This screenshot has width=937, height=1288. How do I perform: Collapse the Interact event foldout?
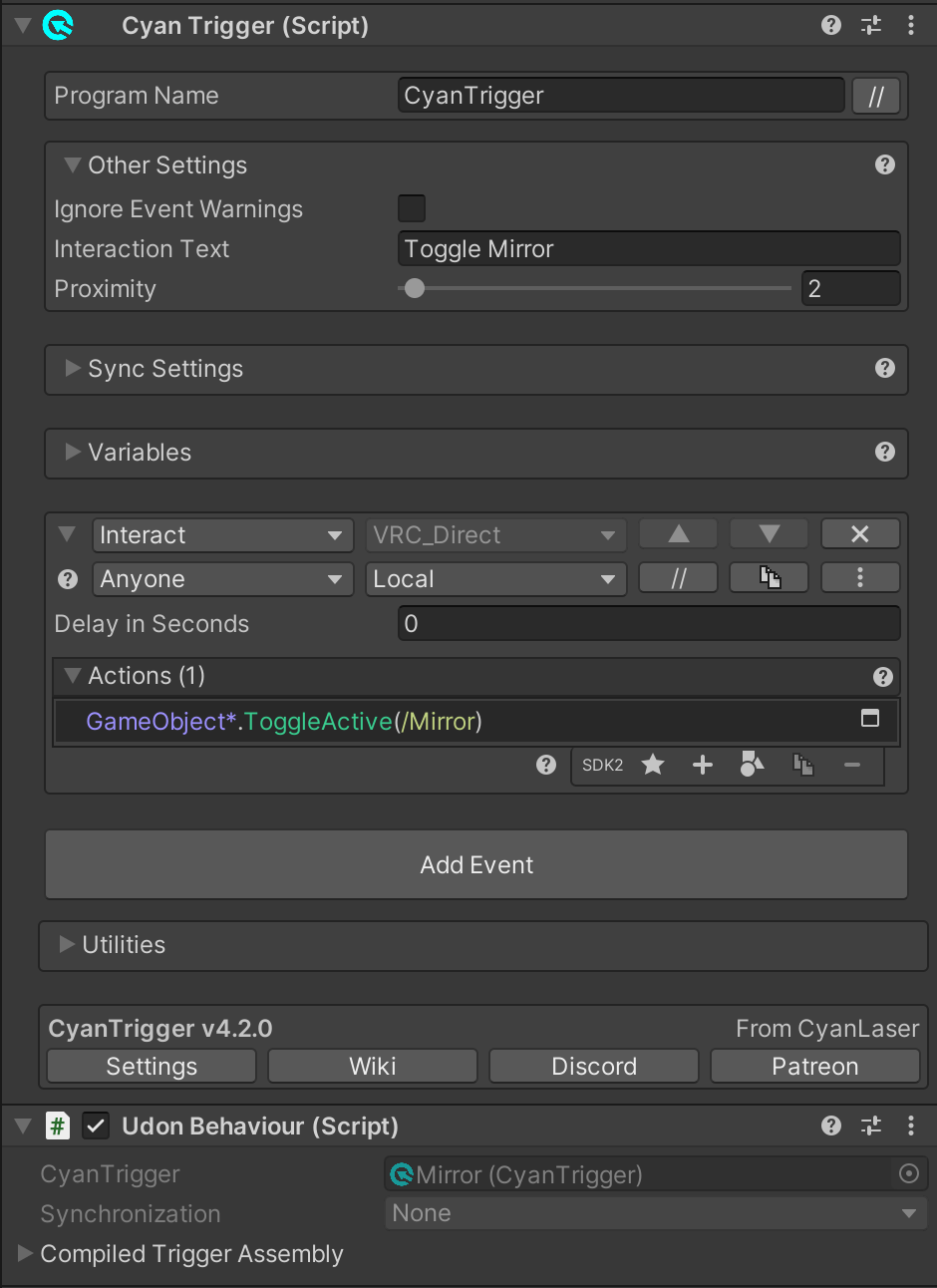click(x=67, y=534)
